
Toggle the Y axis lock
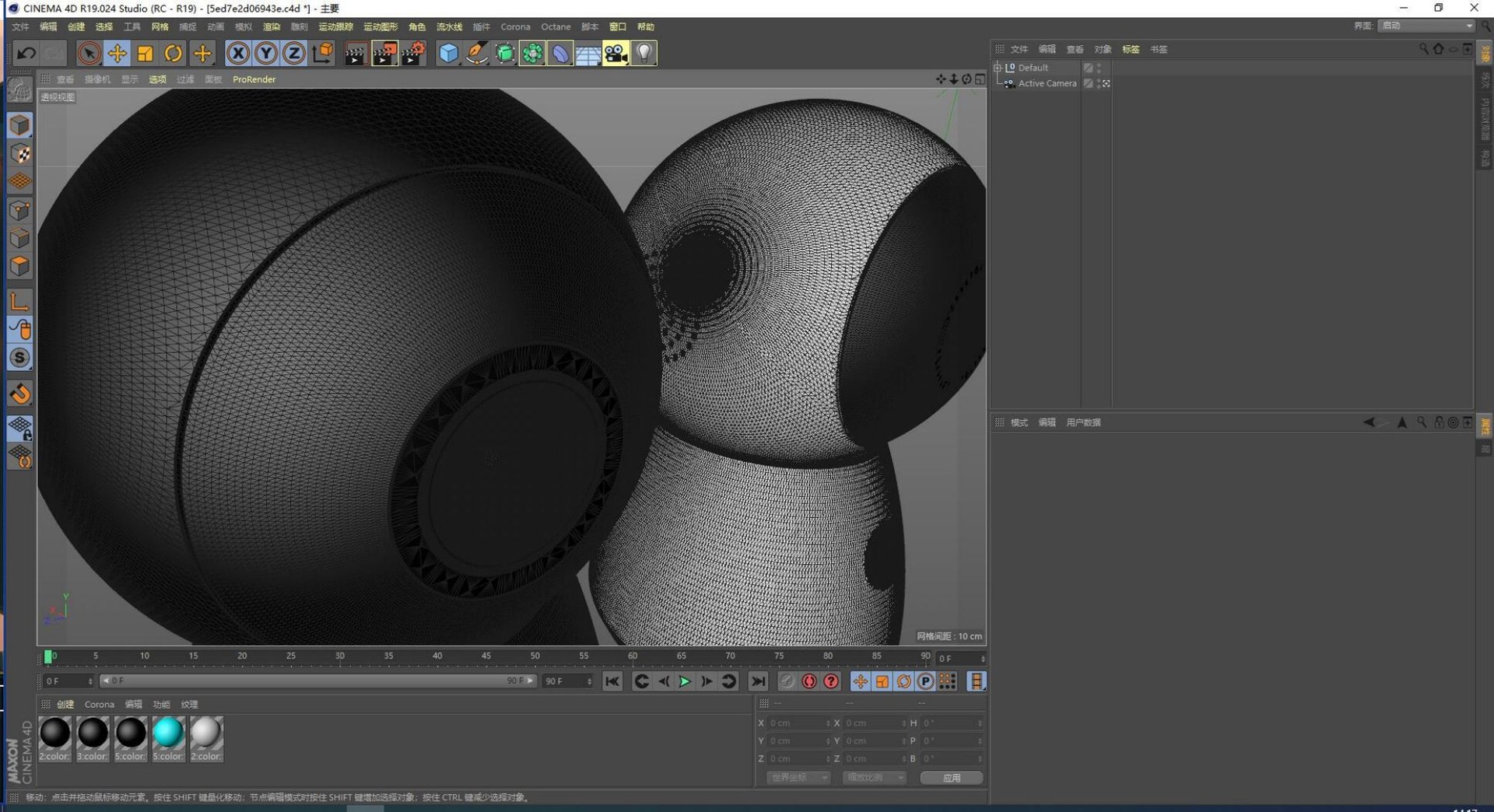[x=266, y=54]
